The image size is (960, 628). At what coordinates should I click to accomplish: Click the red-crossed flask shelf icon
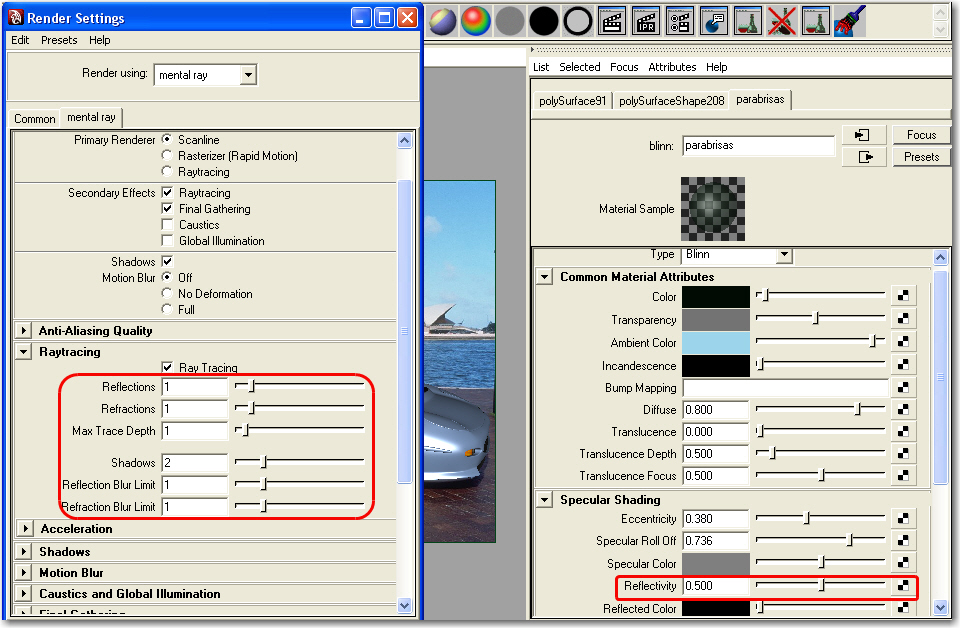point(782,21)
